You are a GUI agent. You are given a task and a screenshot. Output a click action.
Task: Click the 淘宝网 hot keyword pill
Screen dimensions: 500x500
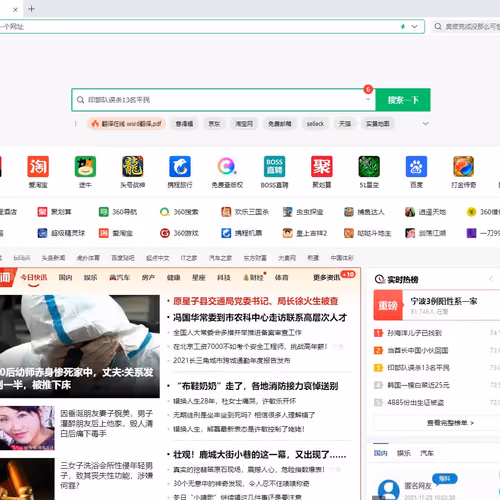[x=244, y=124]
